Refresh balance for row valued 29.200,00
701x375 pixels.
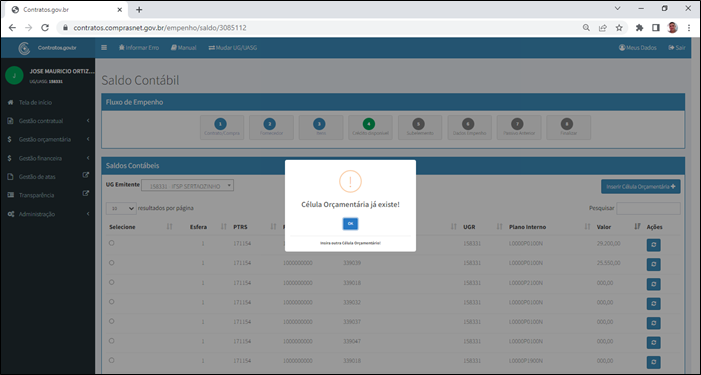(x=653, y=245)
